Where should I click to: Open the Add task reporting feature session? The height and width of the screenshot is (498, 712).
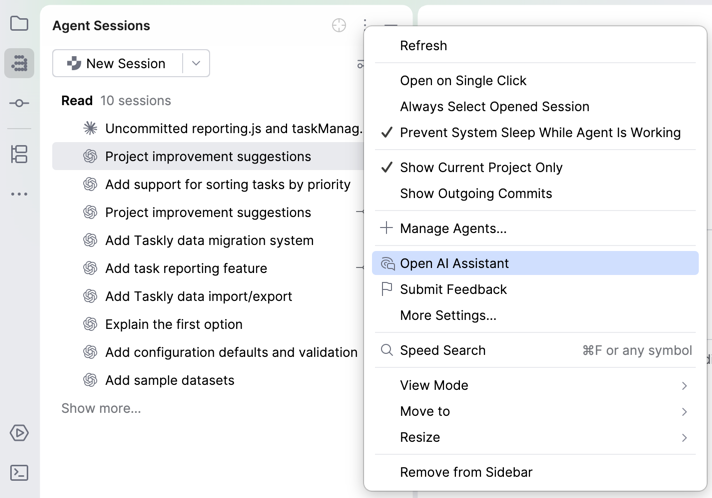(208, 268)
